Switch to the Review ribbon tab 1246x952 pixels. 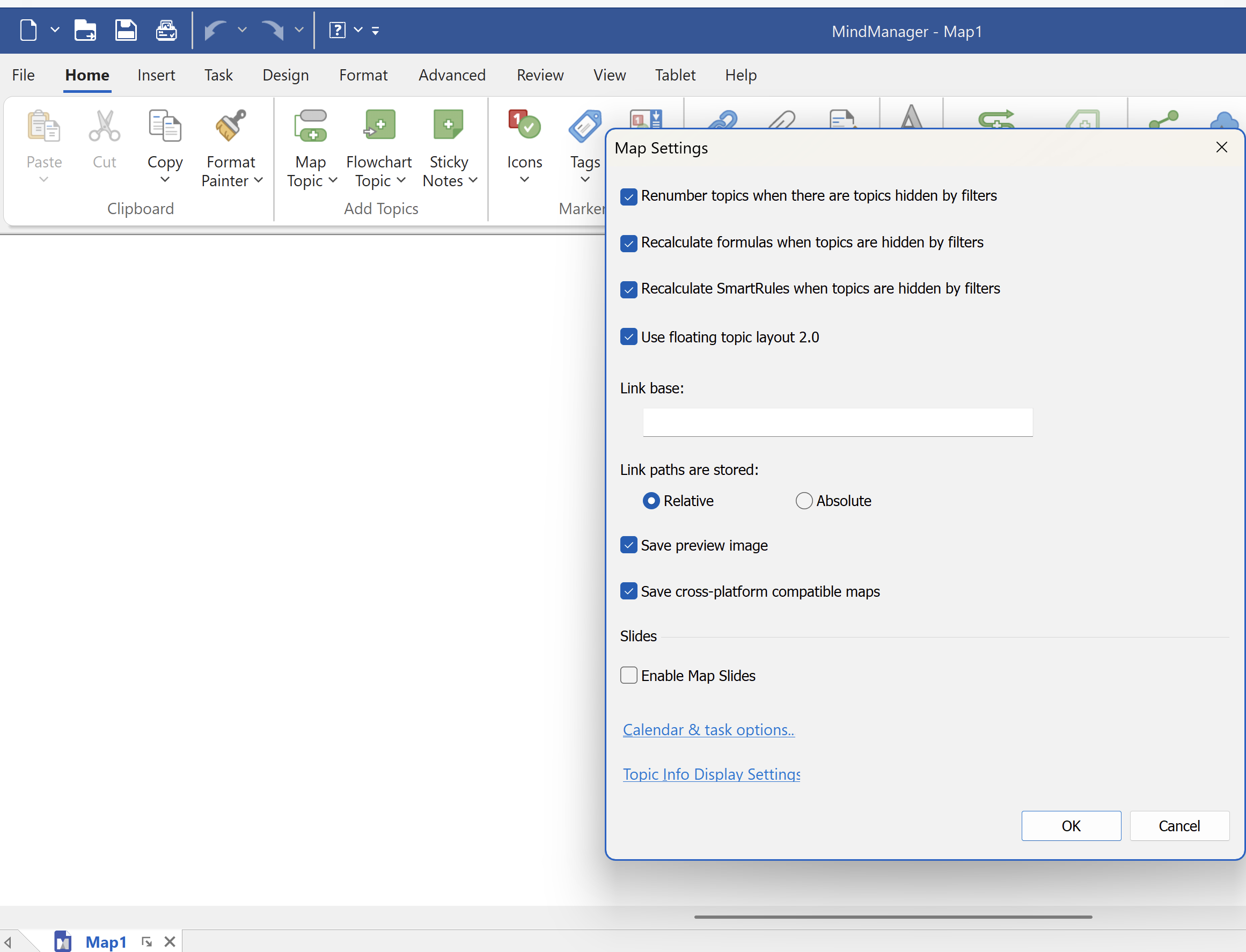[x=540, y=75]
